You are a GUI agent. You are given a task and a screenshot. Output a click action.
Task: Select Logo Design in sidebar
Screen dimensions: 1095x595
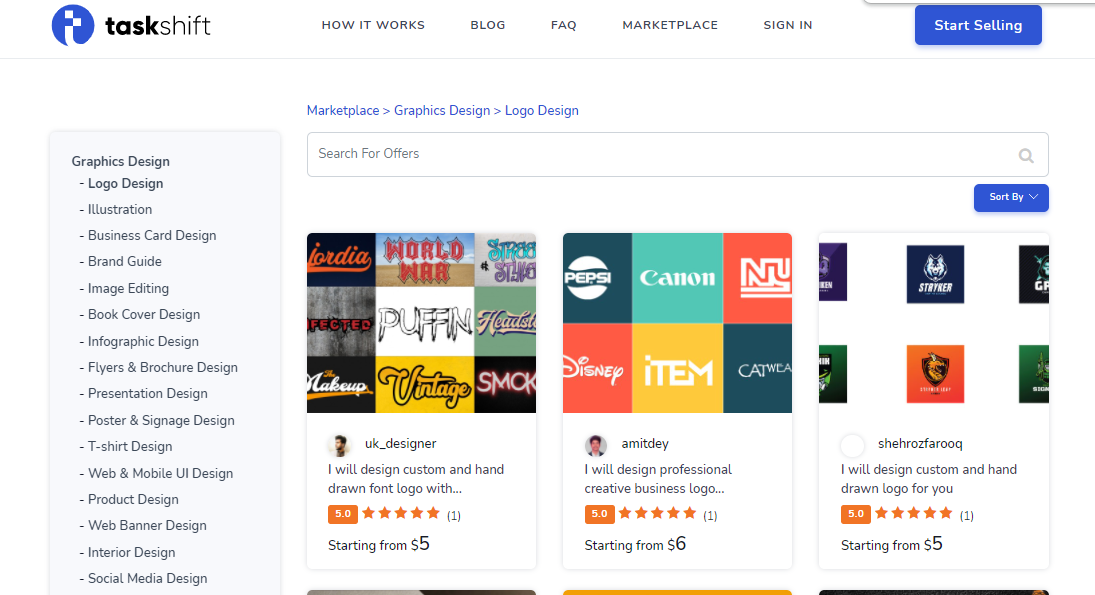125,184
